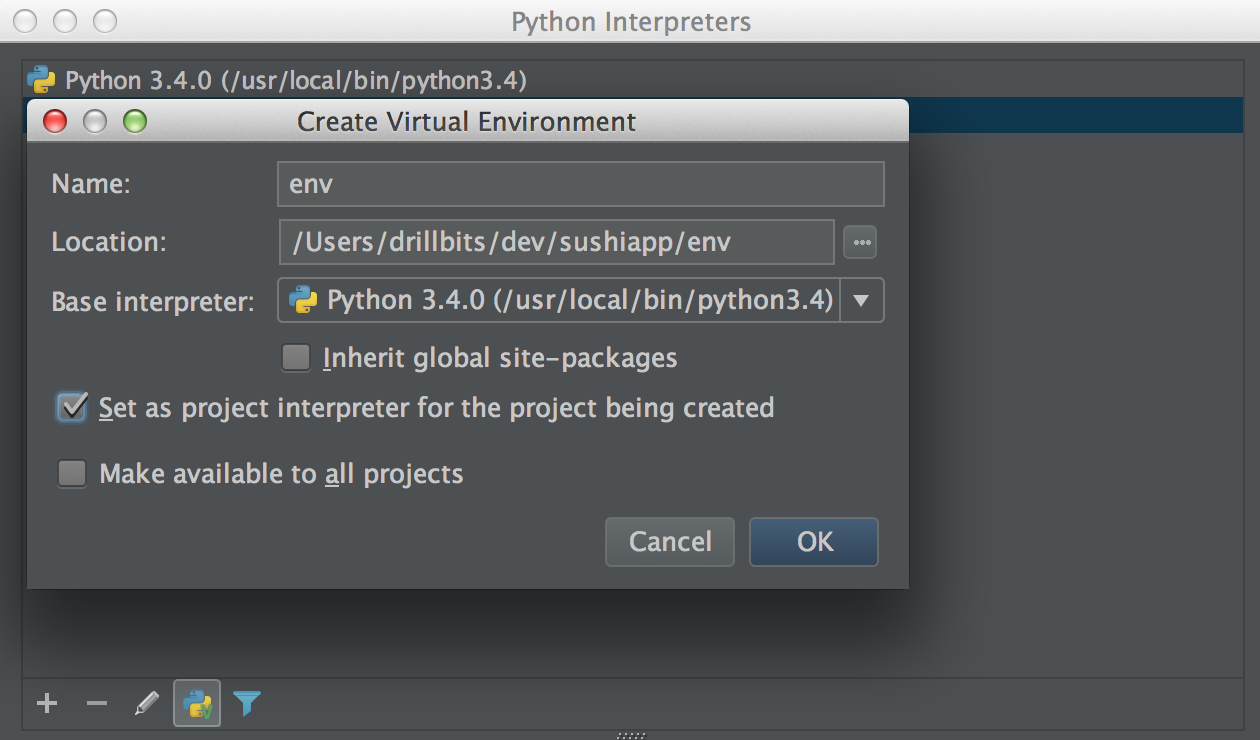Toggle the interpreter filter icon
The image size is (1260, 740).
[246, 703]
